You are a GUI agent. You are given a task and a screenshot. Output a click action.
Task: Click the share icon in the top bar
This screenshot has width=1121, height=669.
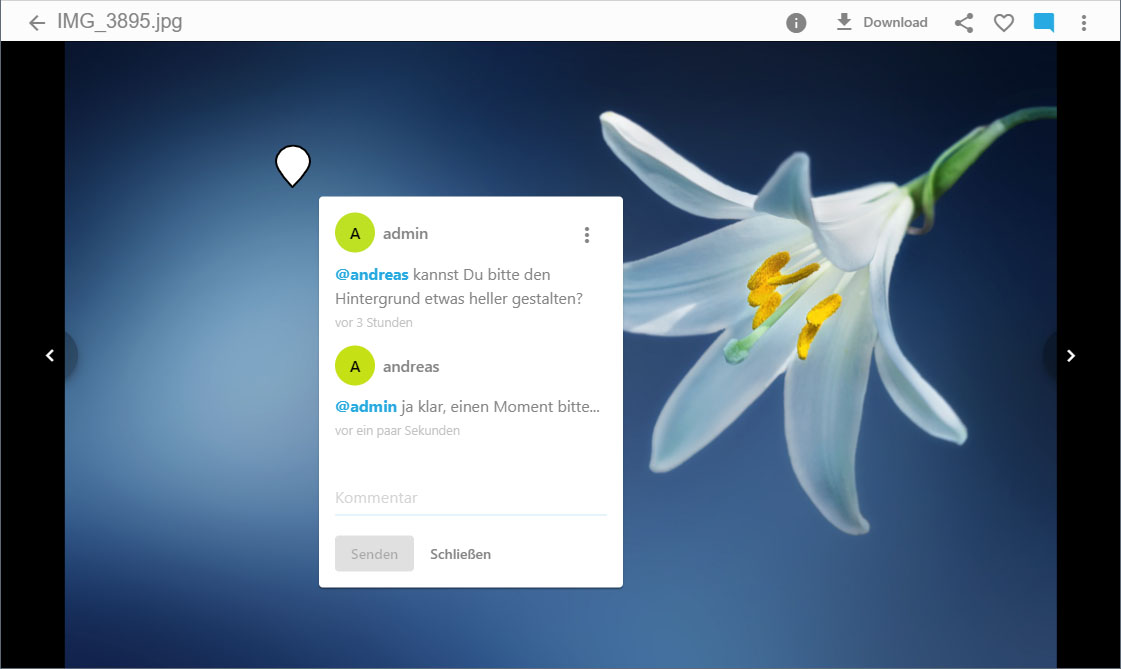964,22
